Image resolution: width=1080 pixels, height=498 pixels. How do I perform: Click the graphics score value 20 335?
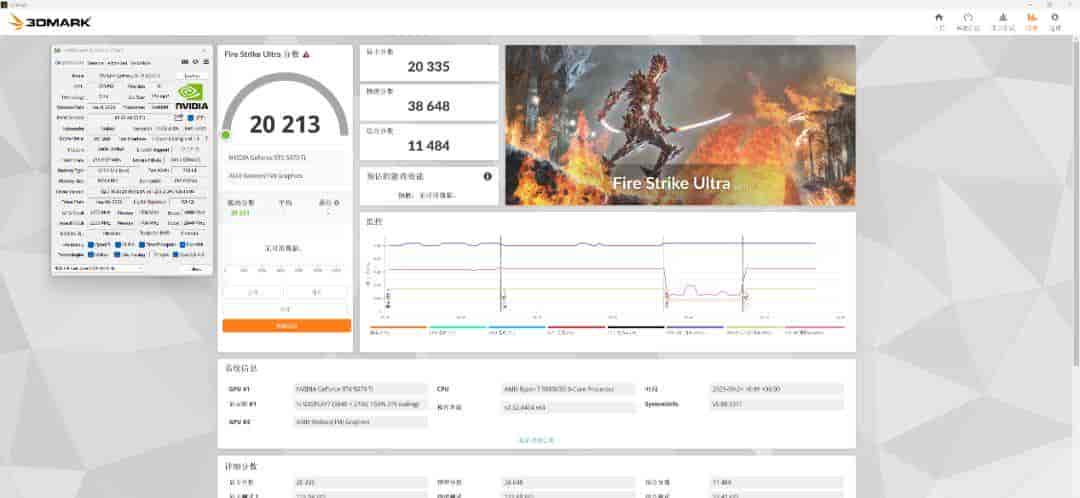[428, 67]
